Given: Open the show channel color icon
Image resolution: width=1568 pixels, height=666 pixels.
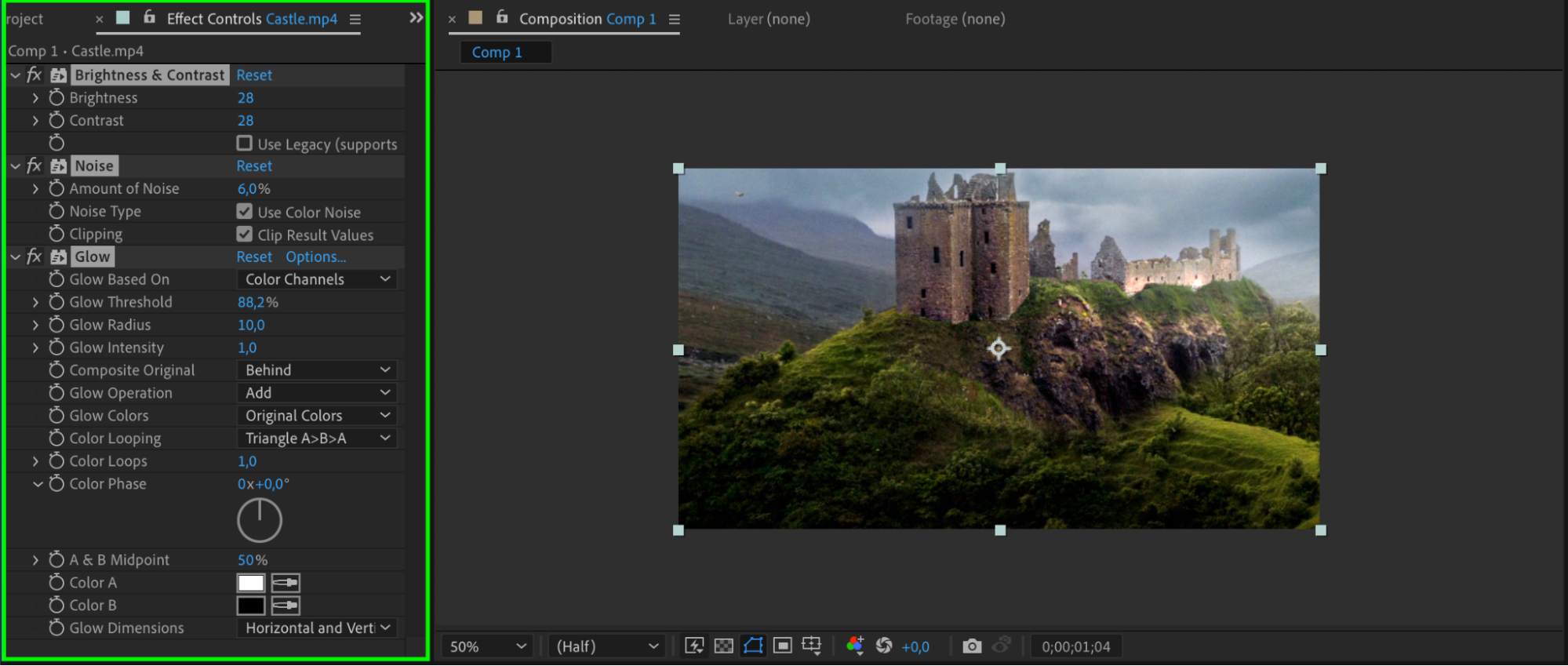Looking at the screenshot, I should point(855,646).
